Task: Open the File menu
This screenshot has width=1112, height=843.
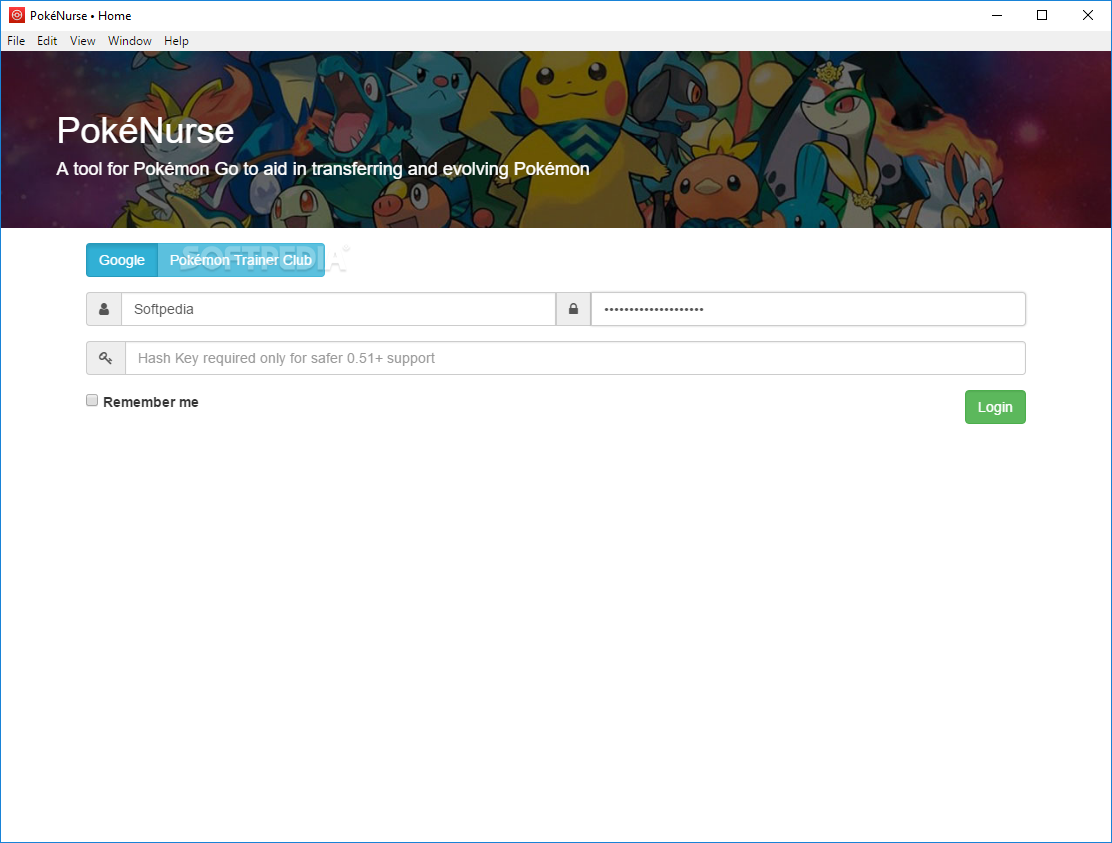Action: point(16,41)
